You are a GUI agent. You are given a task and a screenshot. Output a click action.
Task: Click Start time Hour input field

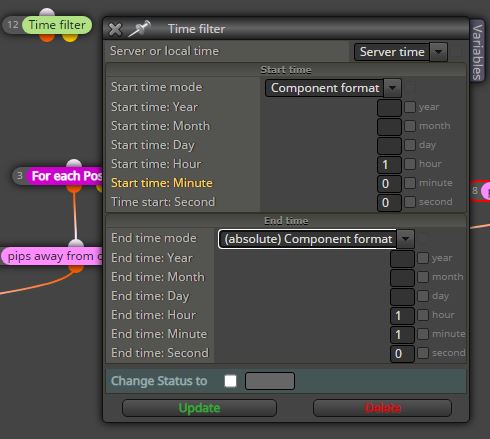[x=389, y=165]
